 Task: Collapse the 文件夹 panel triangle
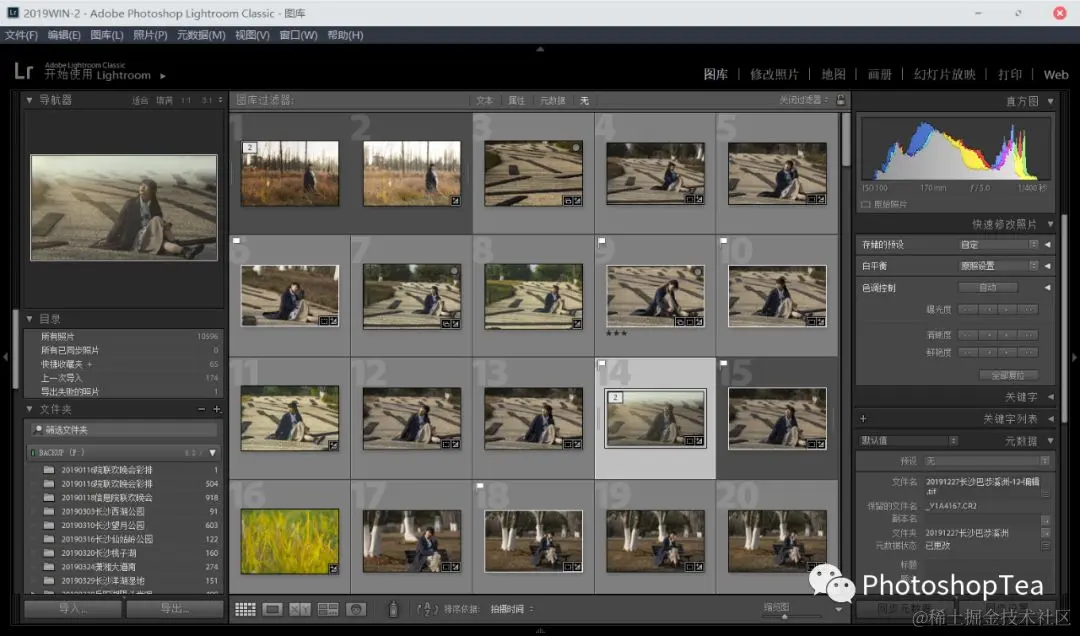[30, 409]
